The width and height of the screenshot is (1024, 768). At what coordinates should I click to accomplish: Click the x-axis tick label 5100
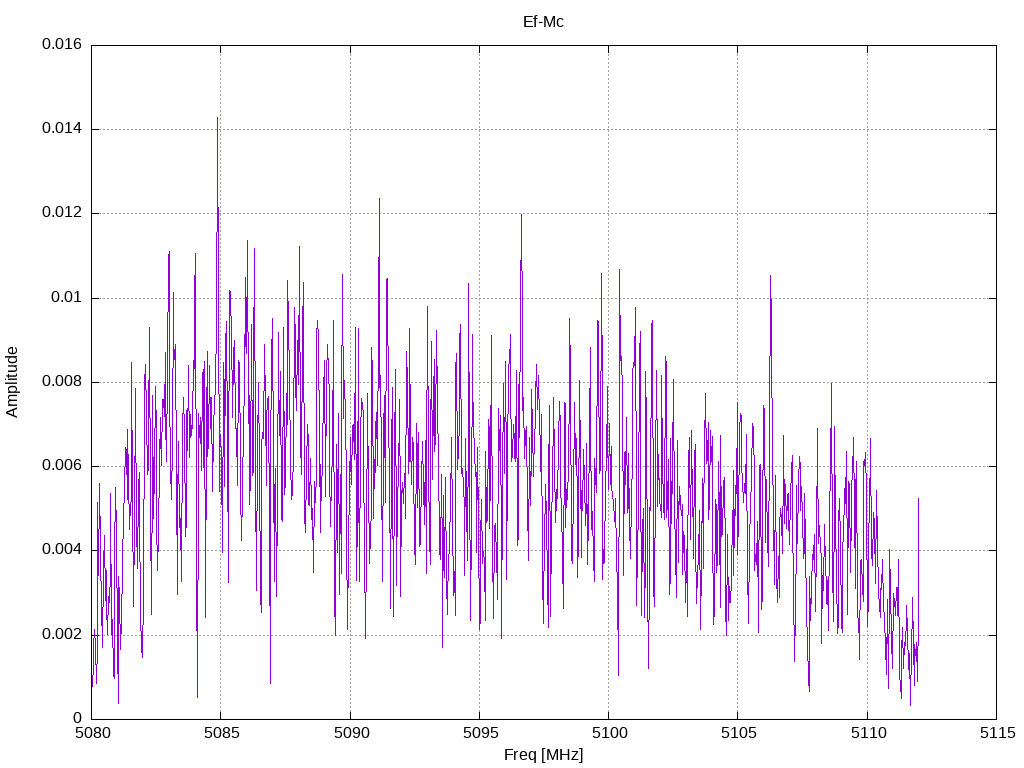pyautogui.click(x=609, y=733)
